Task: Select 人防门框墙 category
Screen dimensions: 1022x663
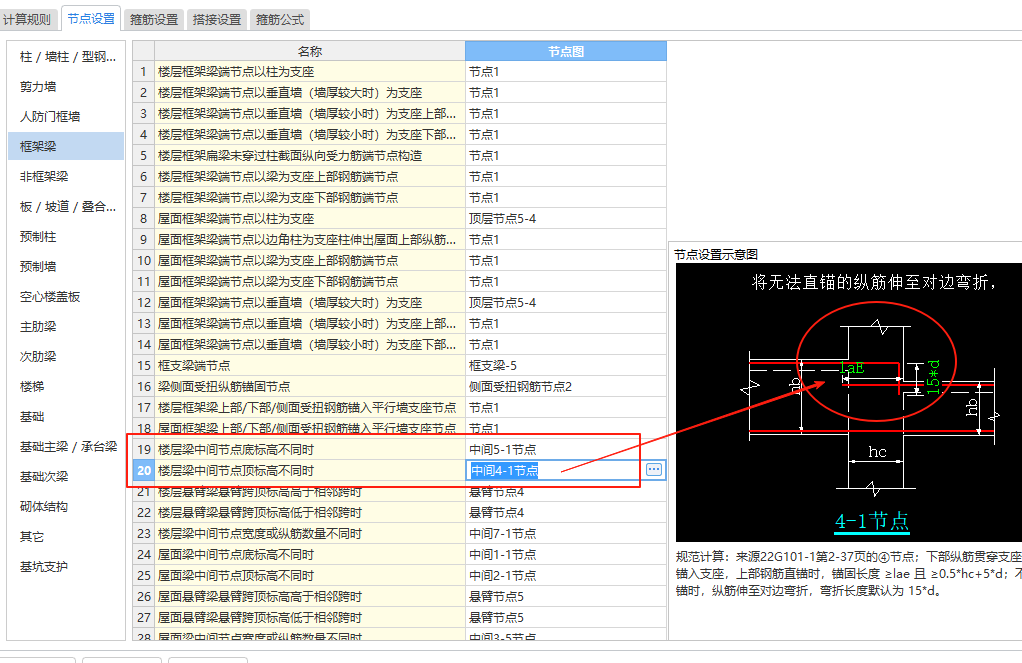Action: (x=66, y=117)
